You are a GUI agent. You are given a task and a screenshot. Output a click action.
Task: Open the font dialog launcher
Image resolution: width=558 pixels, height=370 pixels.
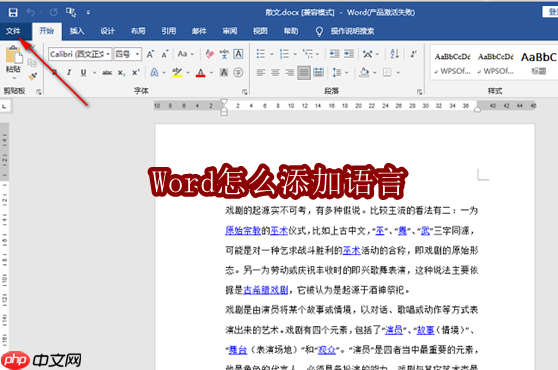coord(244,92)
